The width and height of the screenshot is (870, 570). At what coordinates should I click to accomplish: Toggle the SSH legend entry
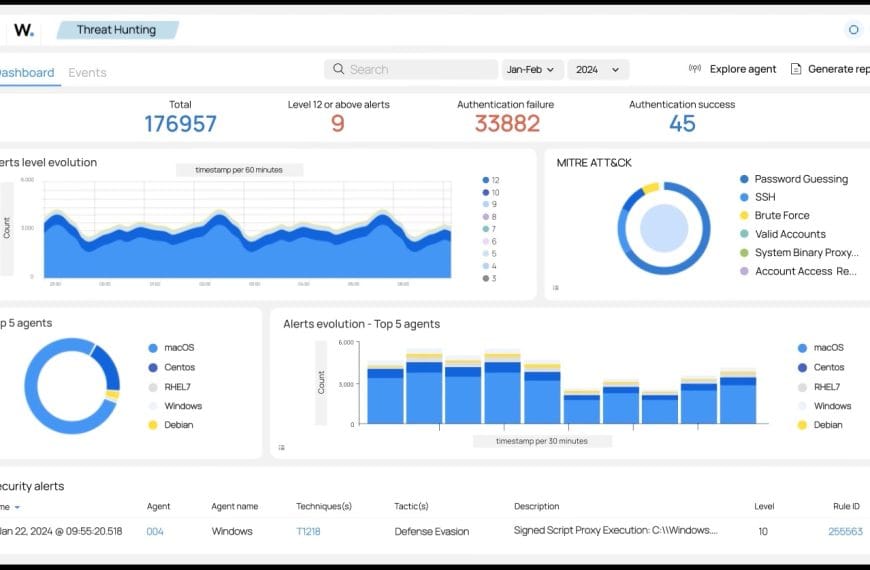(x=757, y=197)
